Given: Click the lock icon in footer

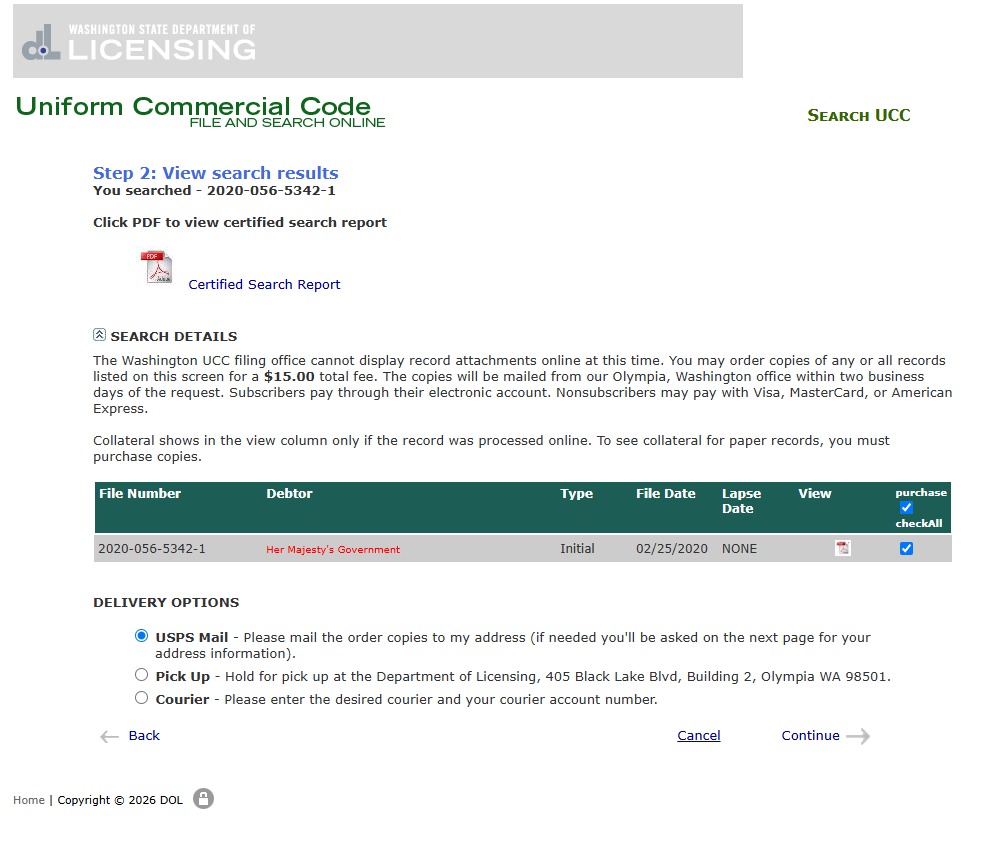Looking at the screenshot, I should point(203,799).
